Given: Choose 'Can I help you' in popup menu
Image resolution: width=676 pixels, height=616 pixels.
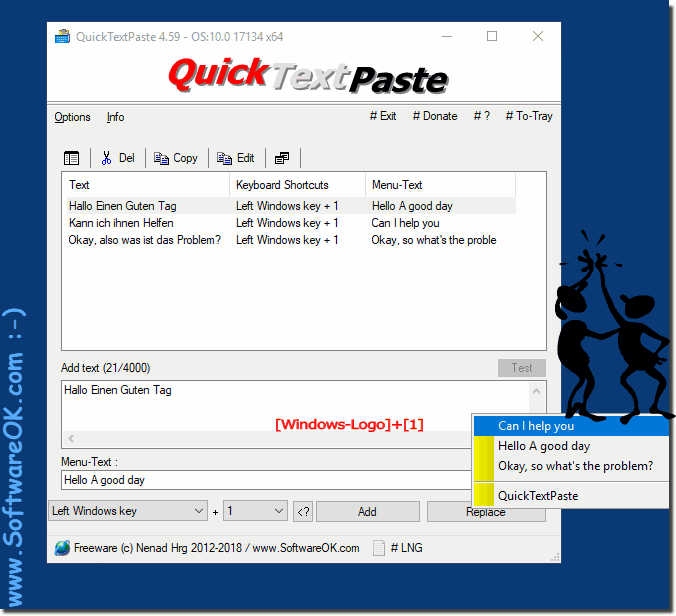Looking at the screenshot, I should (572, 426).
